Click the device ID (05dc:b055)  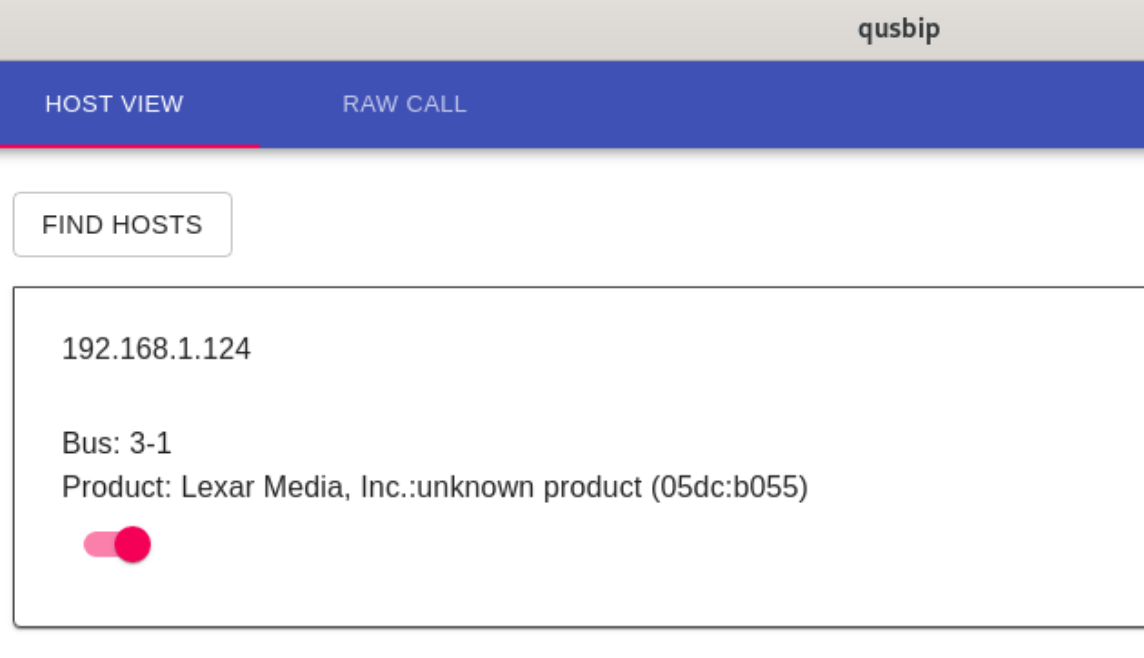point(728,487)
